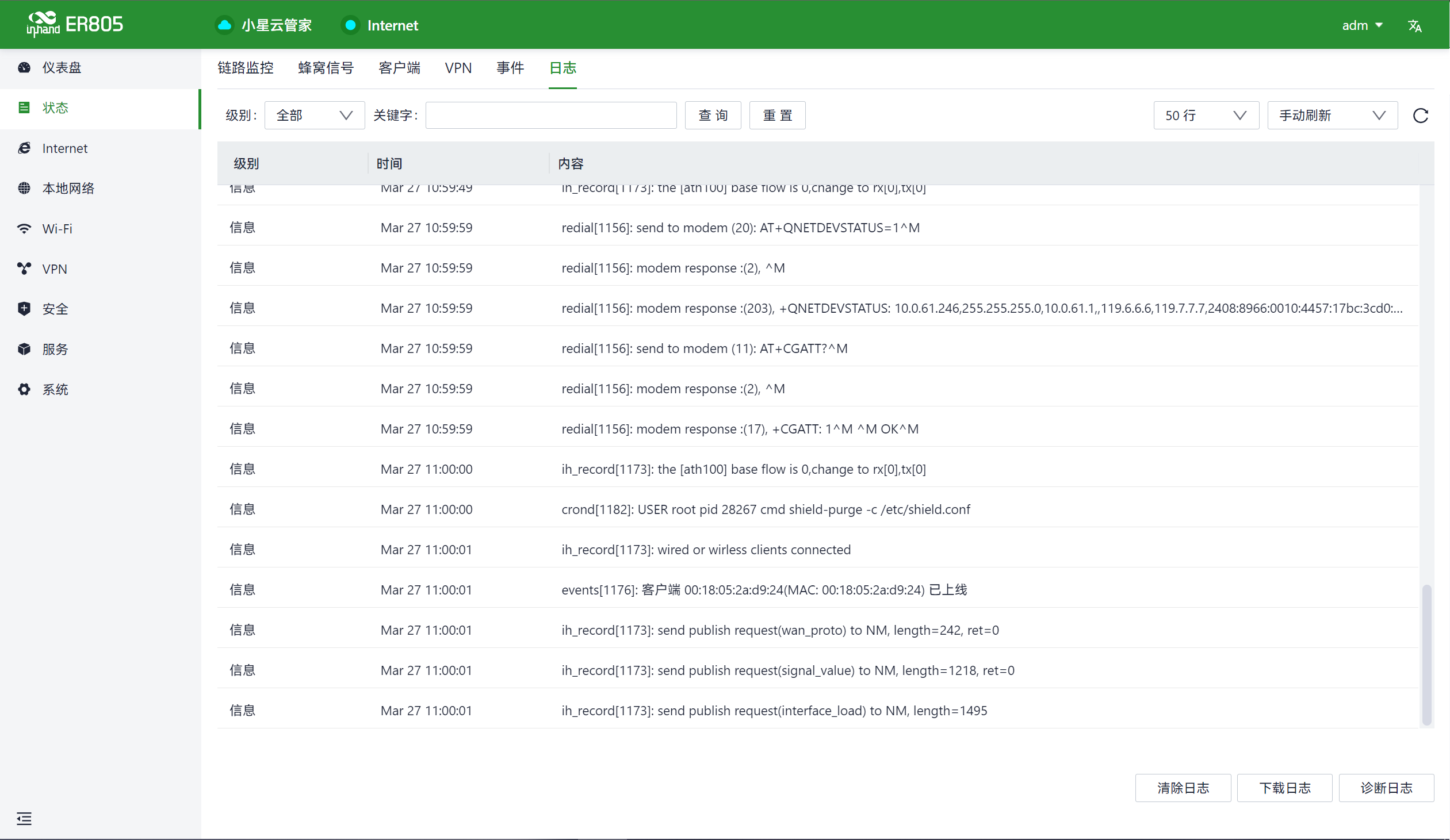
Task: Click the Wi-Fi signal icon in the sidebar
Action: point(24,229)
